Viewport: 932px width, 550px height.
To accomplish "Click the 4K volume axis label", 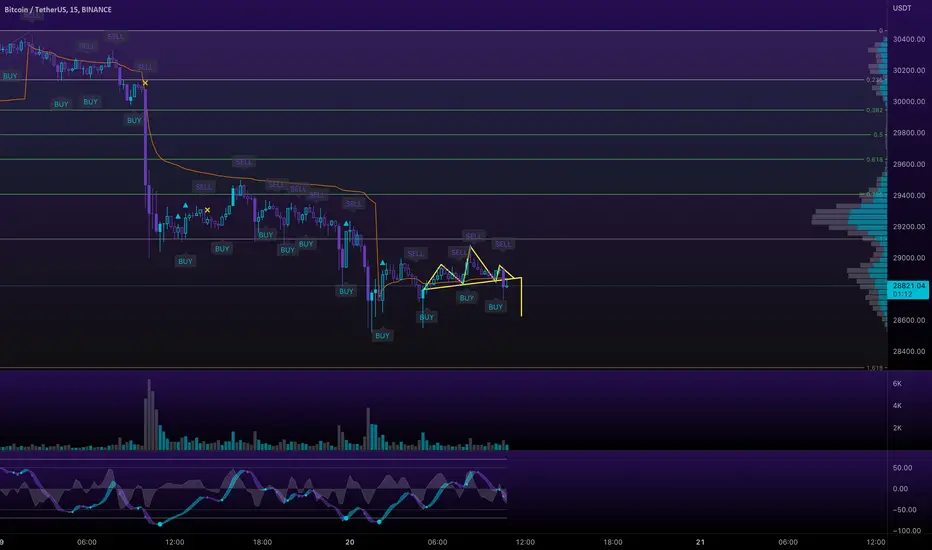I will [897, 406].
